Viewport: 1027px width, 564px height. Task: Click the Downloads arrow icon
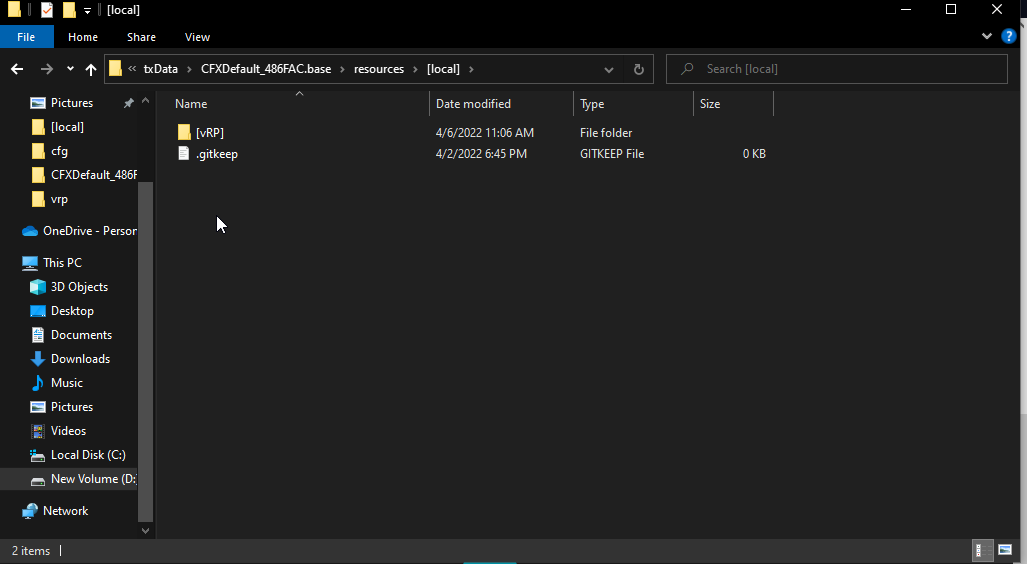(38, 359)
